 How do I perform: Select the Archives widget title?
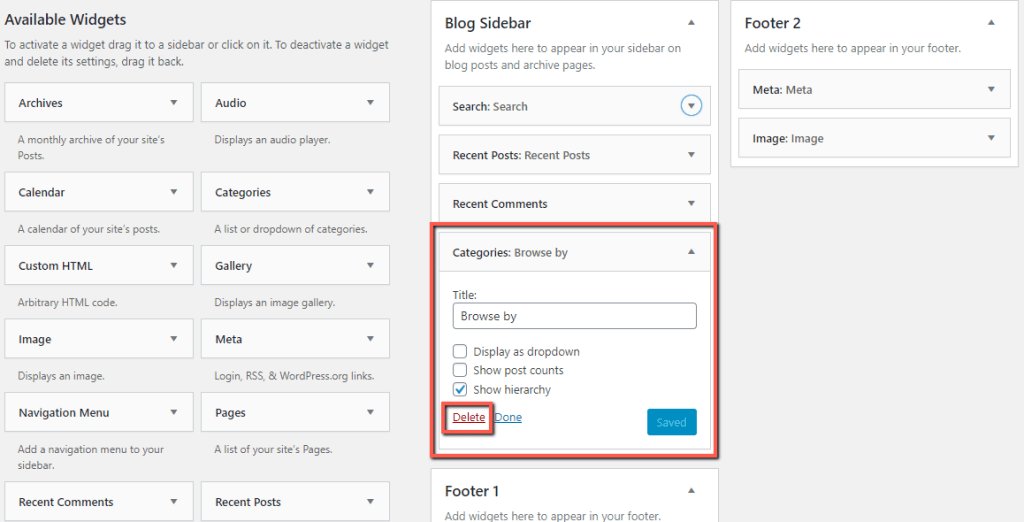(40, 103)
